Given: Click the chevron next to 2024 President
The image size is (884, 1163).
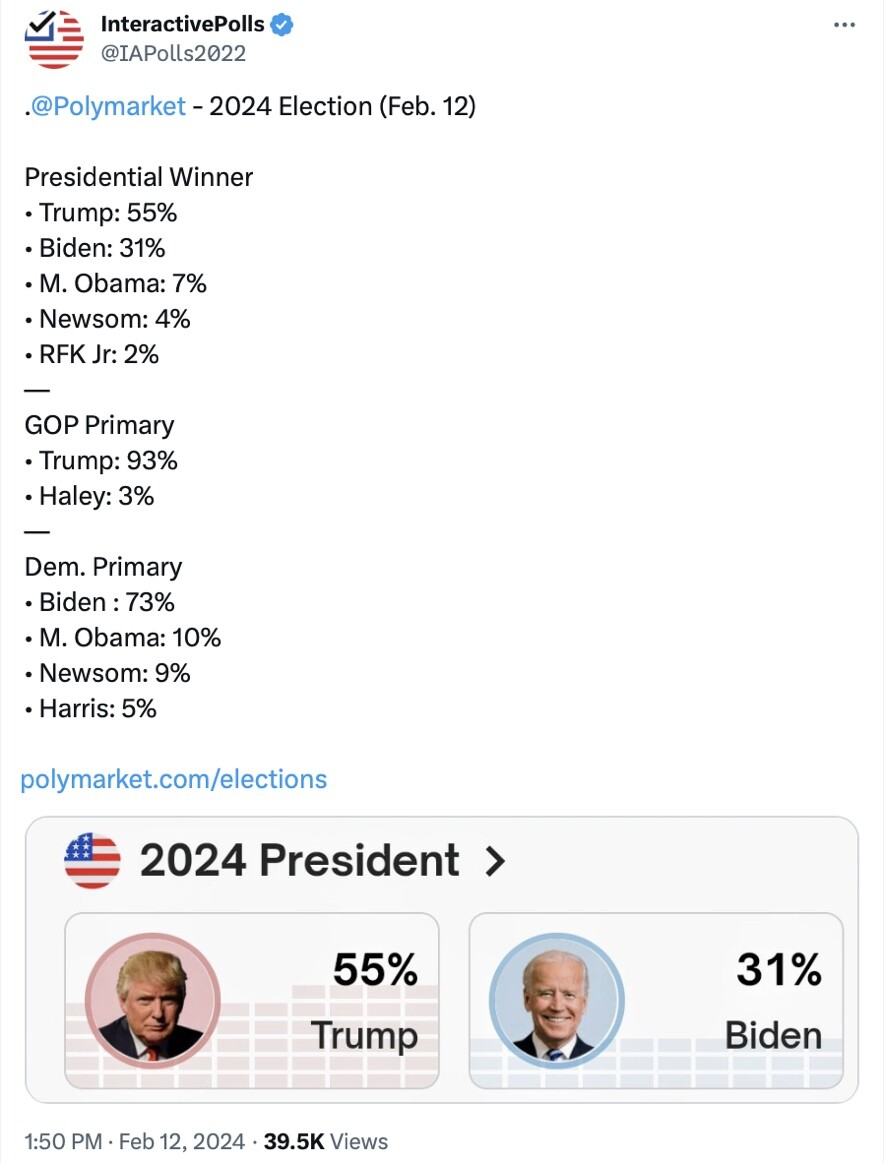Looking at the screenshot, I should [495, 861].
